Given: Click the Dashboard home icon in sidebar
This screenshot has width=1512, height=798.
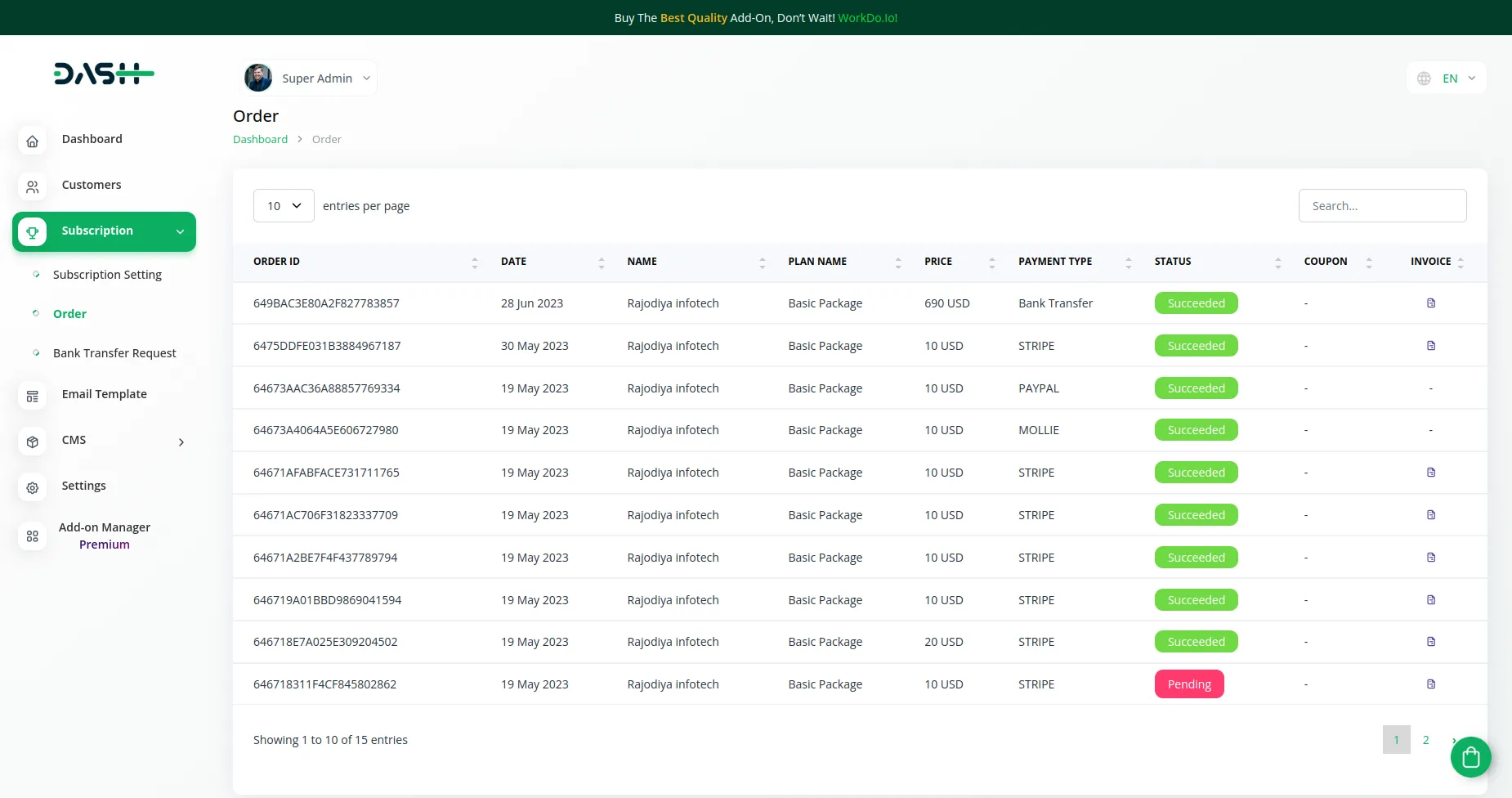Looking at the screenshot, I should (32, 141).
